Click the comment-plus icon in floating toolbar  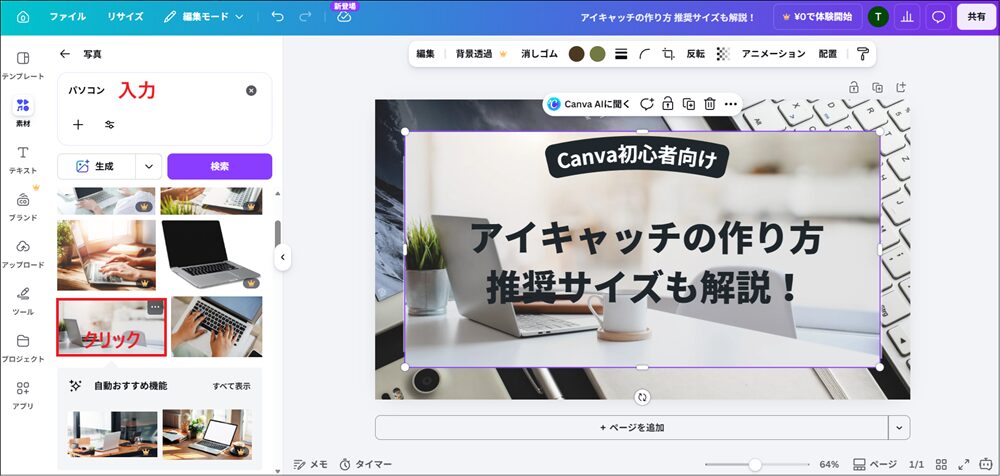647,104
